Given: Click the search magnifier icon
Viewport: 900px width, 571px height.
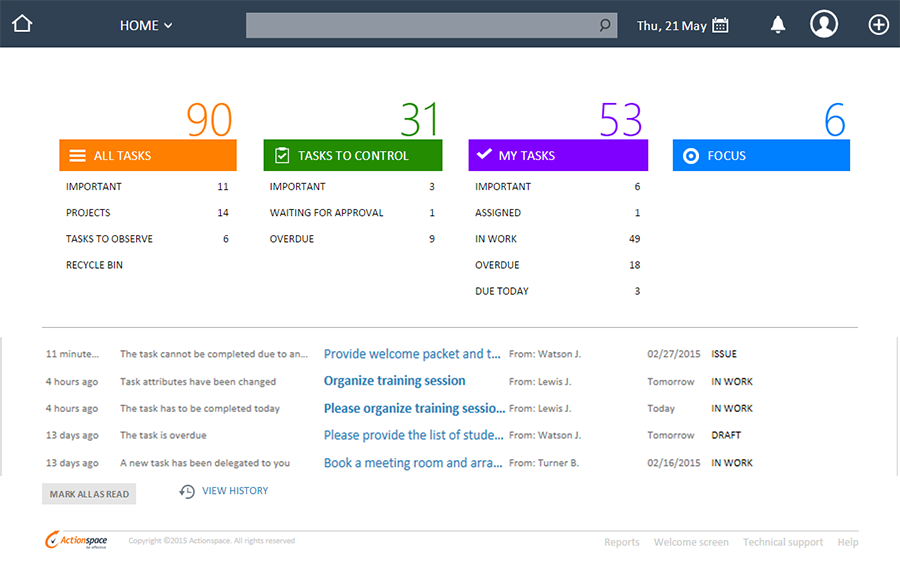Looking at the screenshot, I should coord(605,26).
